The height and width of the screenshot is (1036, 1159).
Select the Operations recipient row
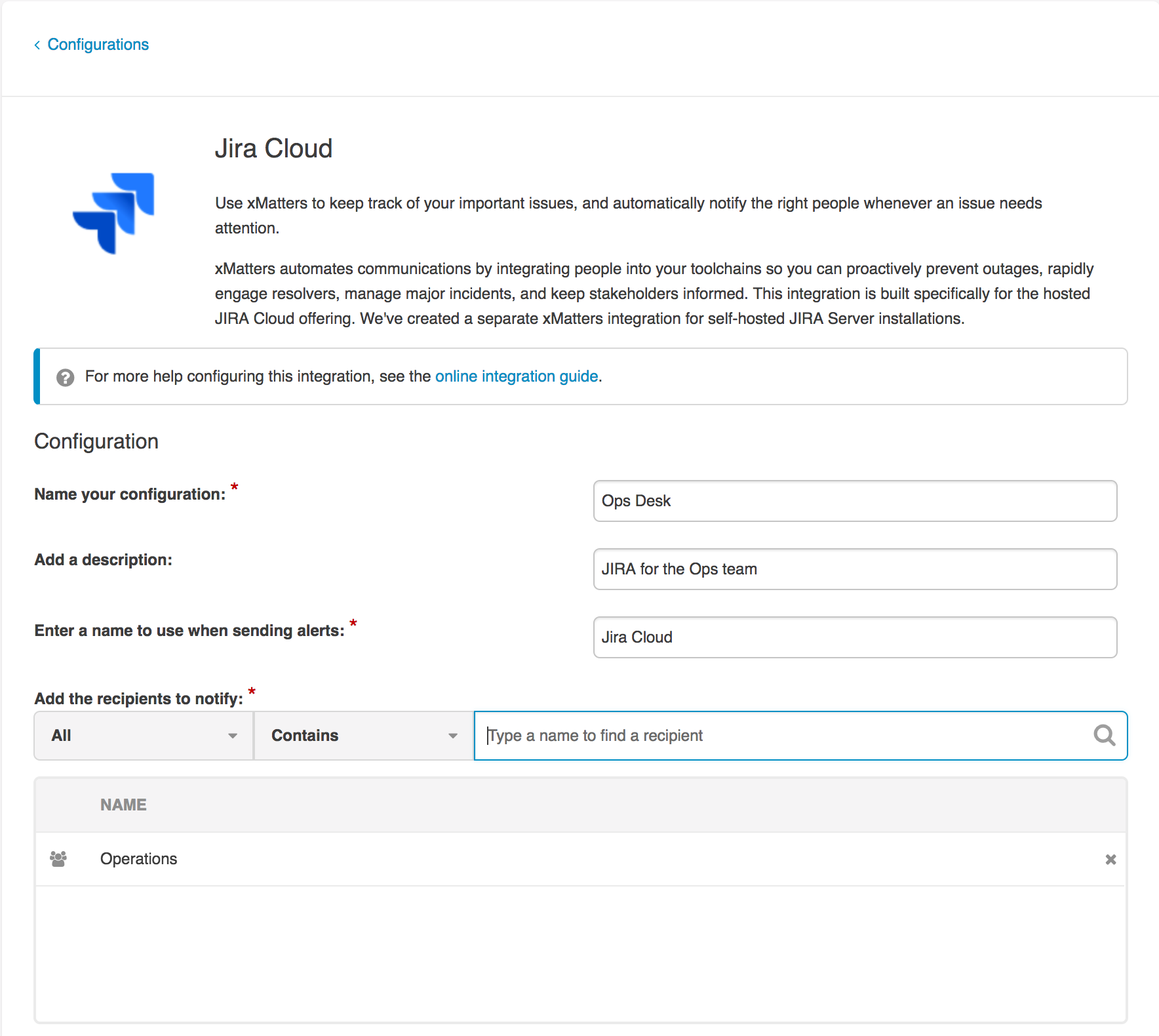tap(580, 859)
